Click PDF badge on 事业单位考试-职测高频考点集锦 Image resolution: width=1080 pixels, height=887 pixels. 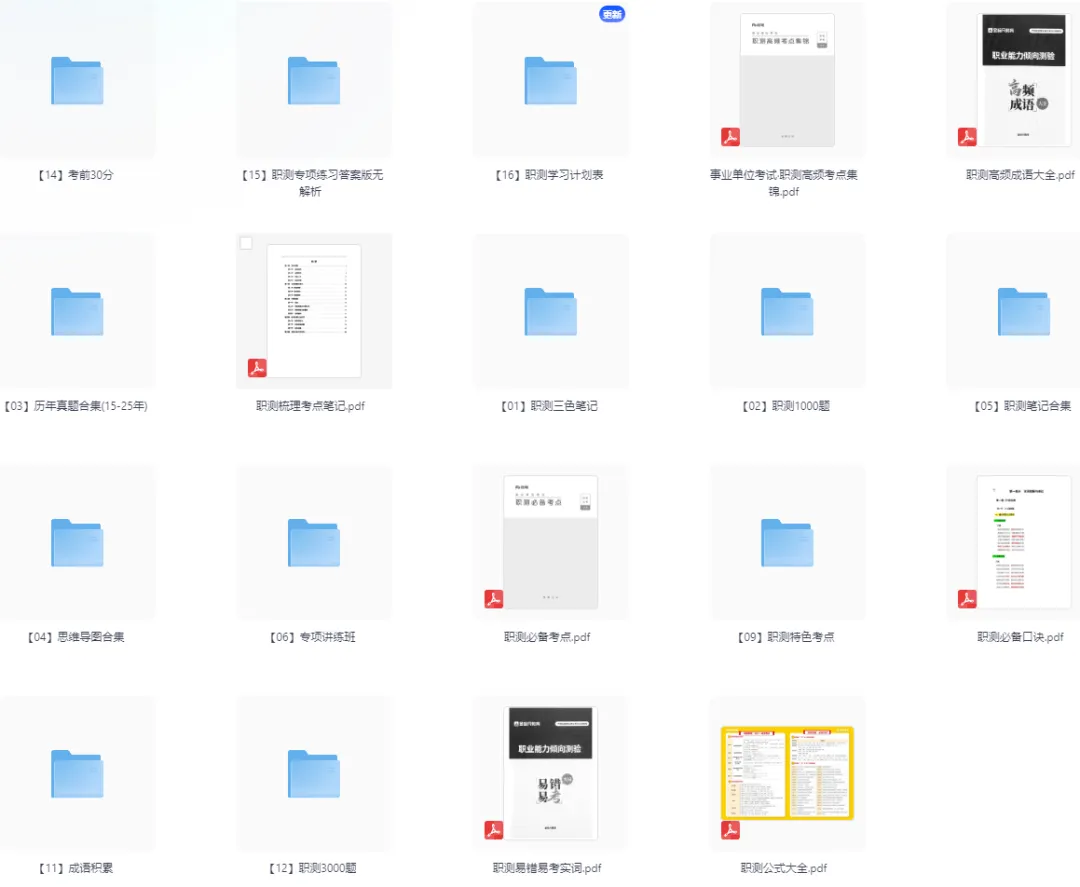730,137
